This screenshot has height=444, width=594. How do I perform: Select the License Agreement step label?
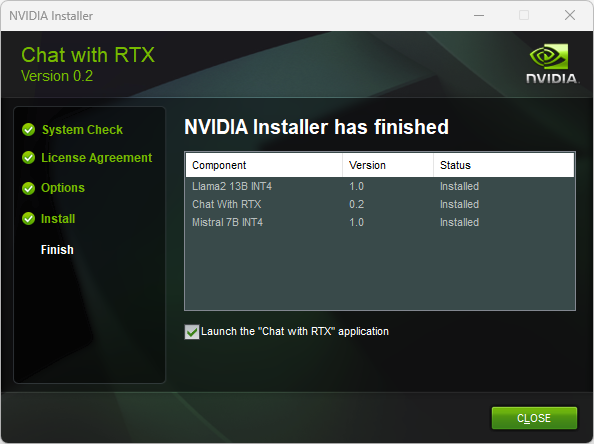pyautogui.click(x=97, y=158)
